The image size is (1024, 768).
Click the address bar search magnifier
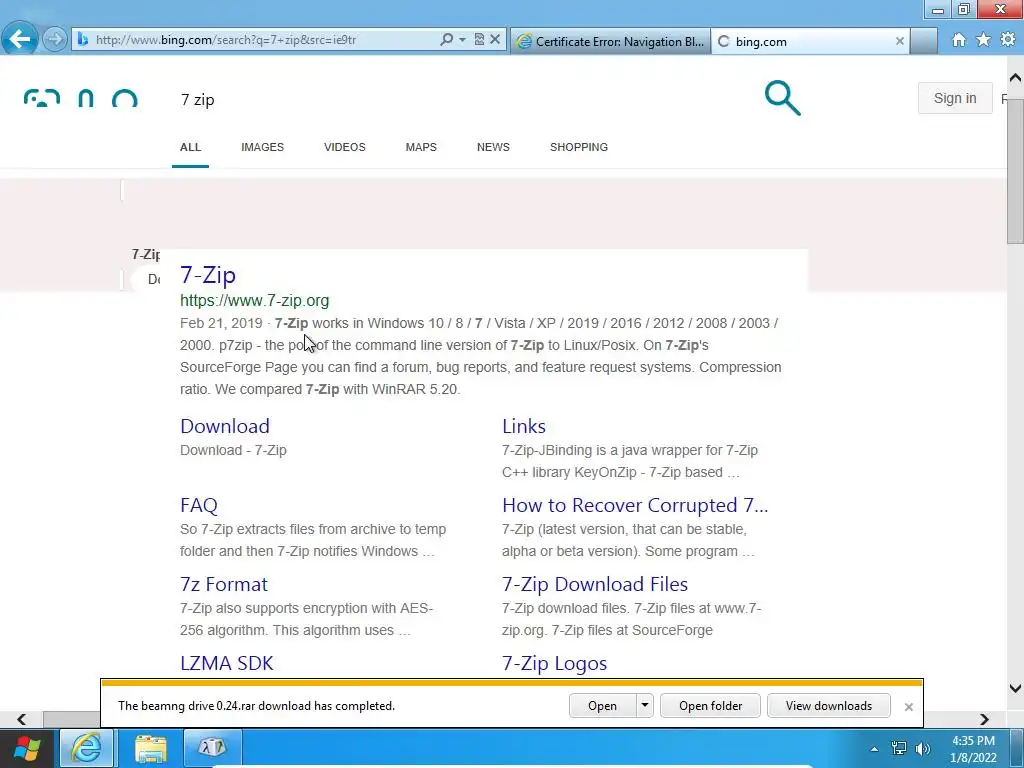pyautogui.click(x=446, y=40)
